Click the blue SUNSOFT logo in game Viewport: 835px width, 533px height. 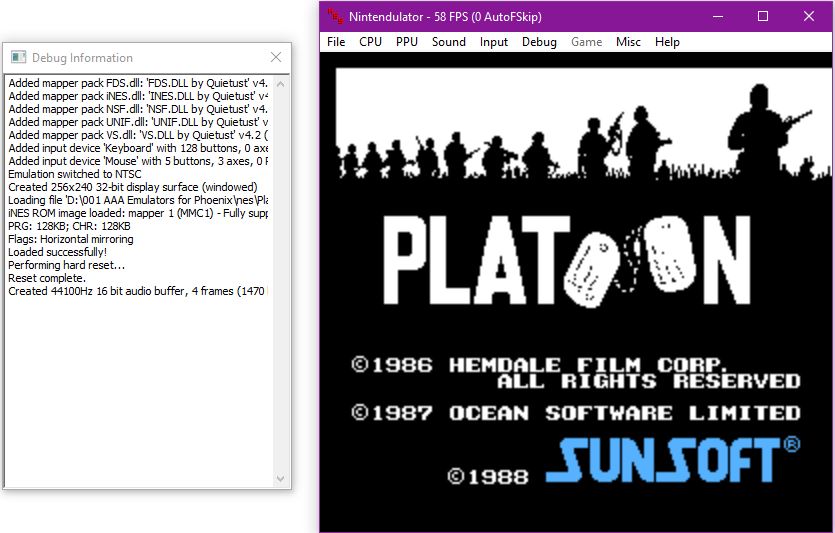coord(672,460)
